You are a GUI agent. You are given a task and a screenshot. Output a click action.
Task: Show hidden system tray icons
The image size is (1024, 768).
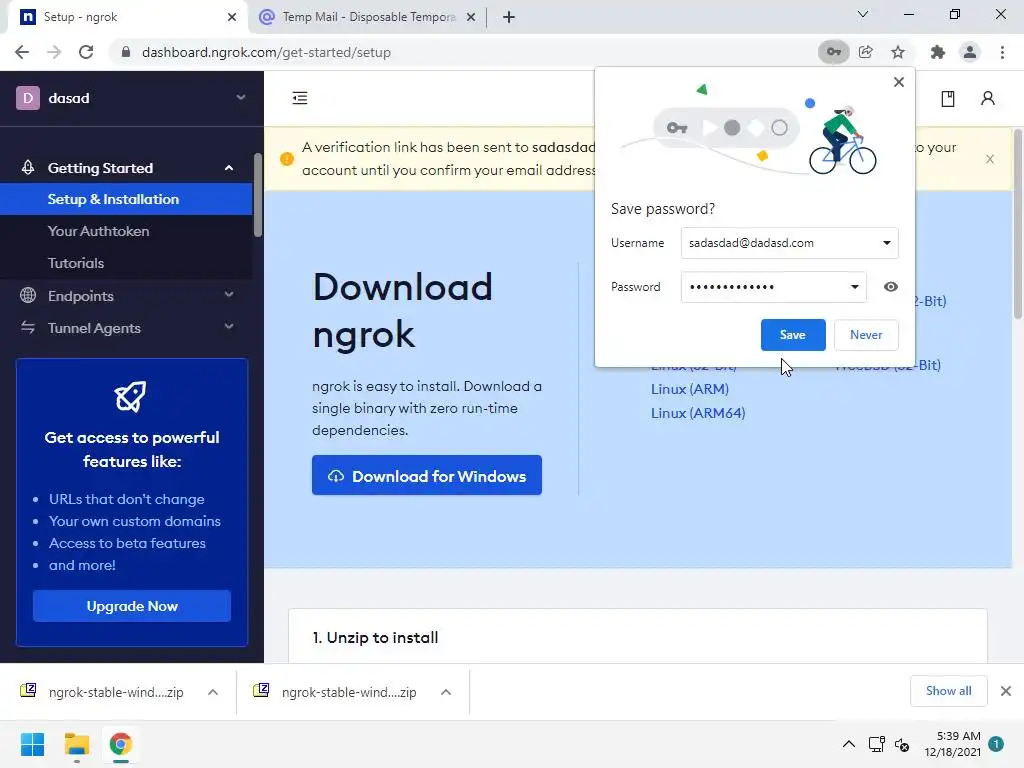[848, 744]
